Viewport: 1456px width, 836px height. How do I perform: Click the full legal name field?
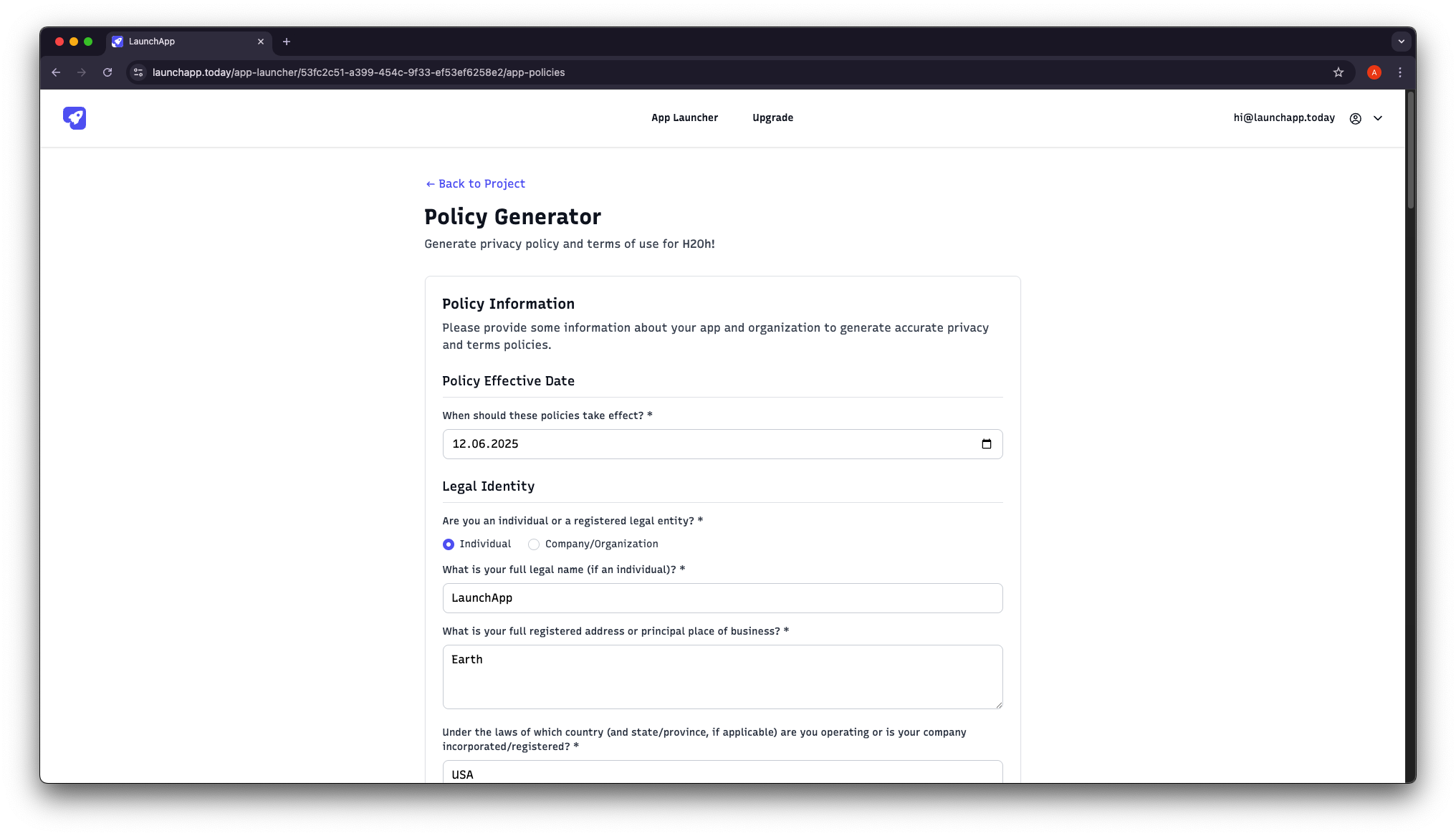(x=722, y=598)
